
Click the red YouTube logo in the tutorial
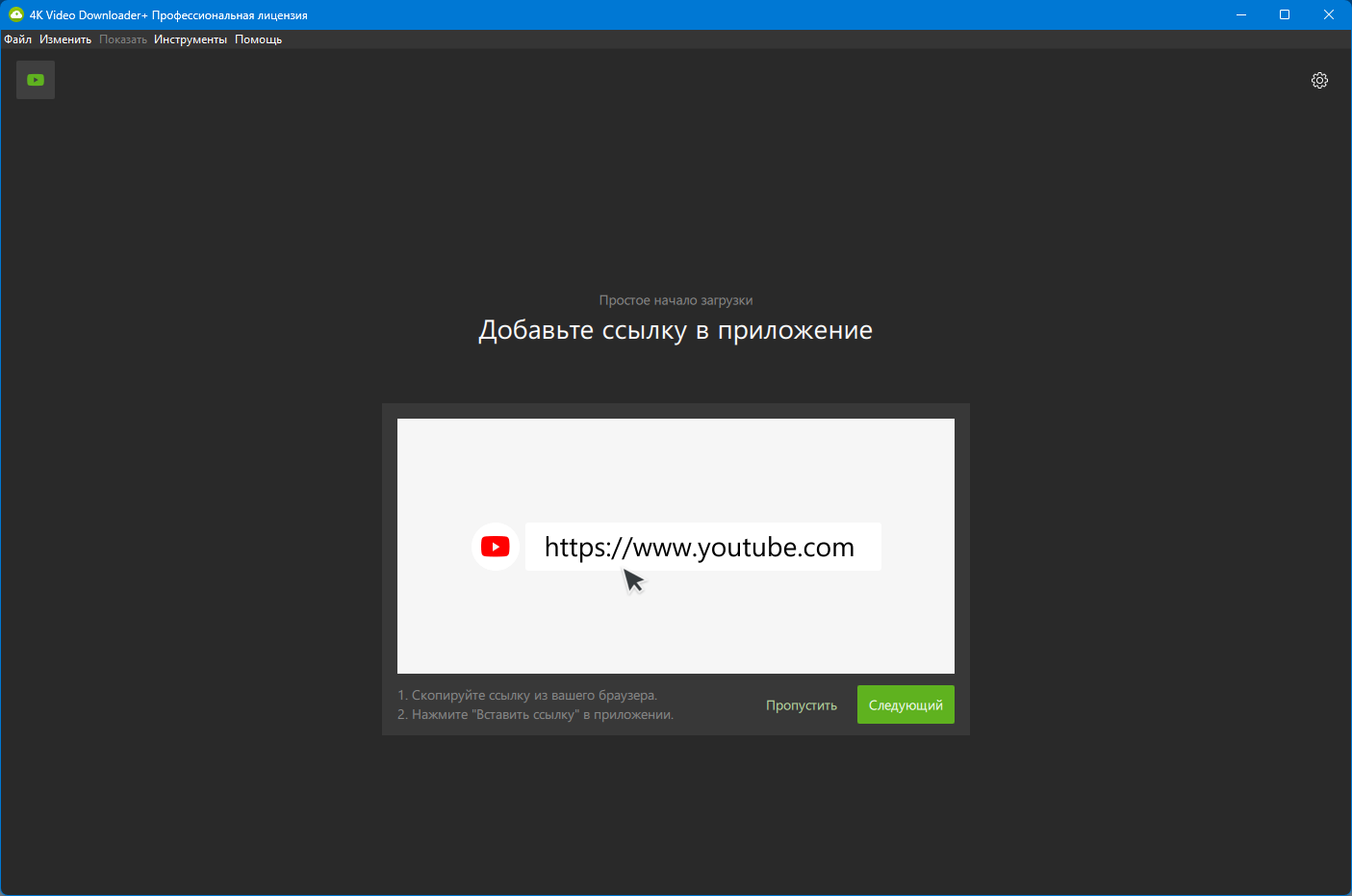coord(496,547)
